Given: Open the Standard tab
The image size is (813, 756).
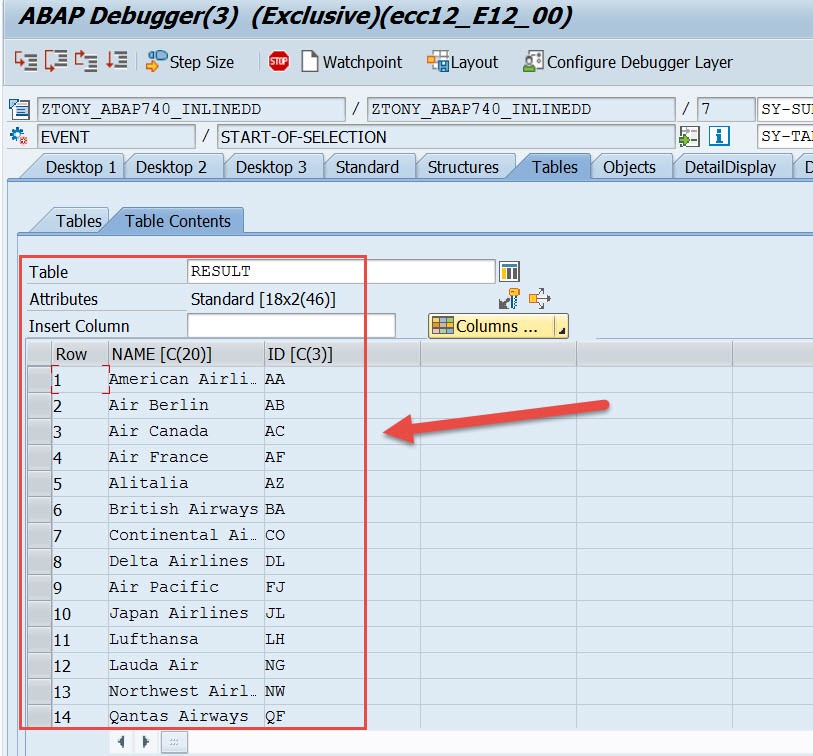Looking at the screenshot, I should (367, 167).
